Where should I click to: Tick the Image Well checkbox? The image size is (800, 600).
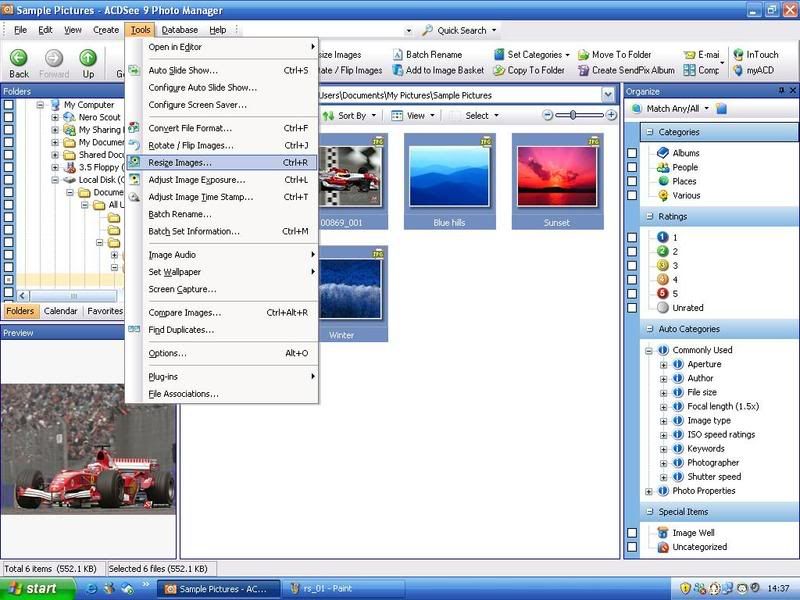click(x=632, y=533)
